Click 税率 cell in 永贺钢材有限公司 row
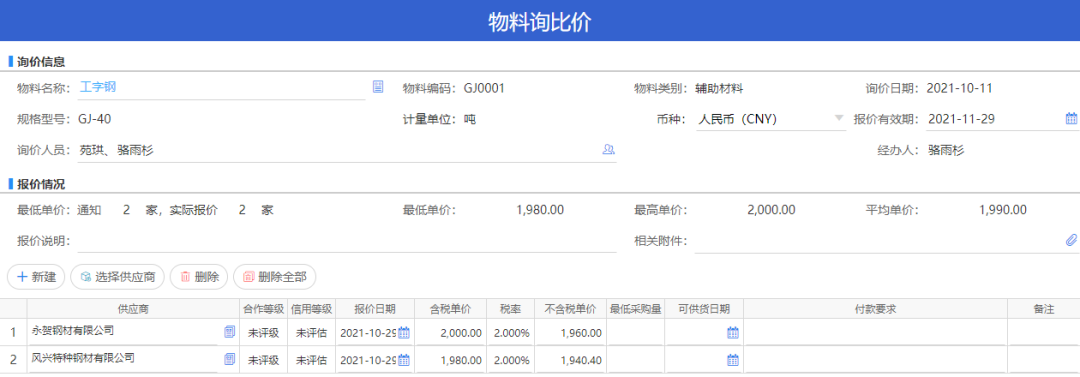 click(511, 333)
